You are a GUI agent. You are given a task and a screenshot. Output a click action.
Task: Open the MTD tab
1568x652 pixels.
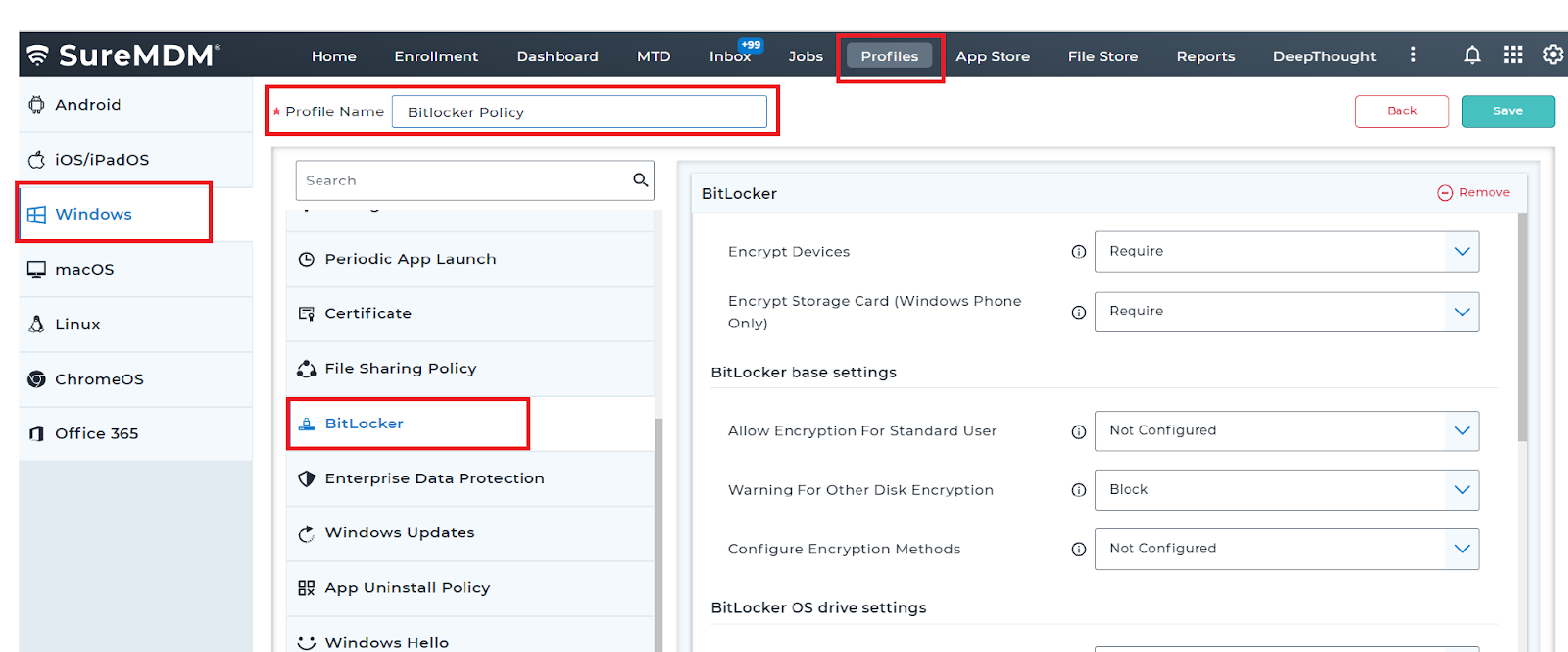(654, 56)
